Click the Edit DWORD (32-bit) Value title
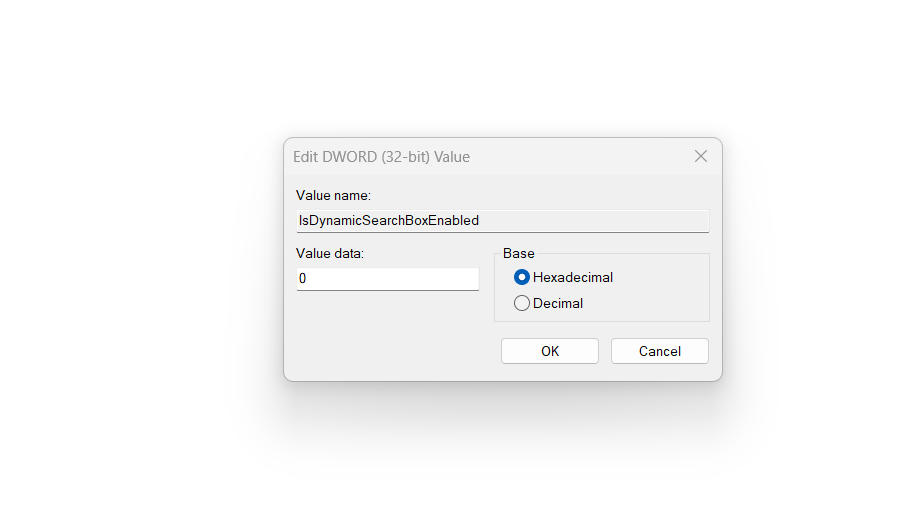Image resolution: width=923 pixels, height=527 pixels. 381,157
